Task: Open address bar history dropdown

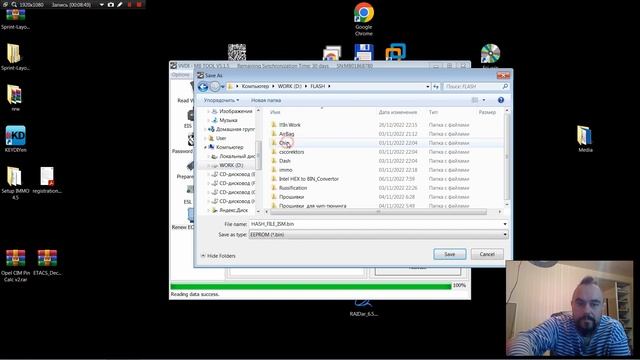Action: coord(427,87)
